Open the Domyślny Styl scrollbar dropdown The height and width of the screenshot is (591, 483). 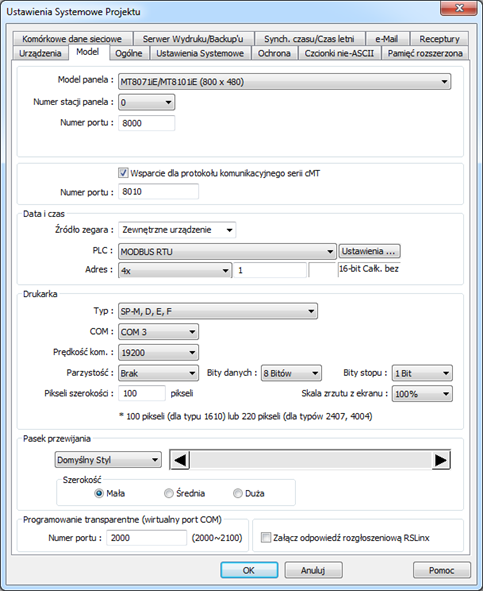tap(108, 460)
